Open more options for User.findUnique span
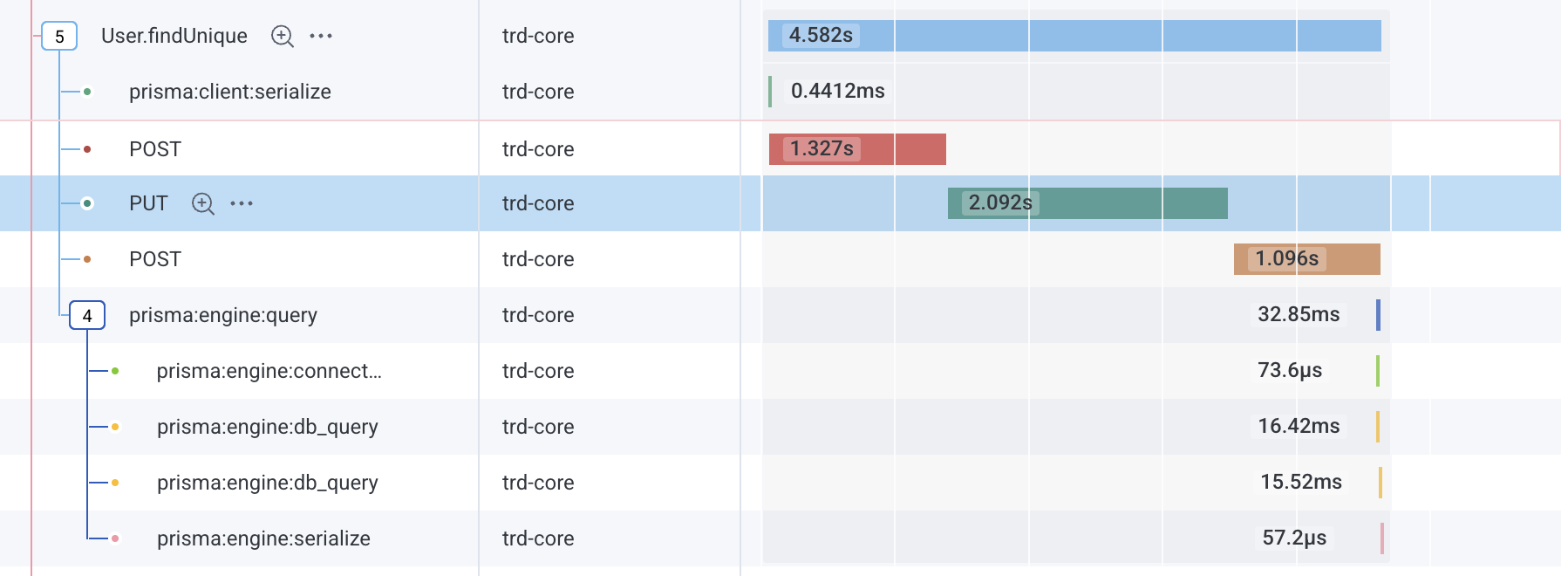The image size is (1568, 576). click(321, 36)
